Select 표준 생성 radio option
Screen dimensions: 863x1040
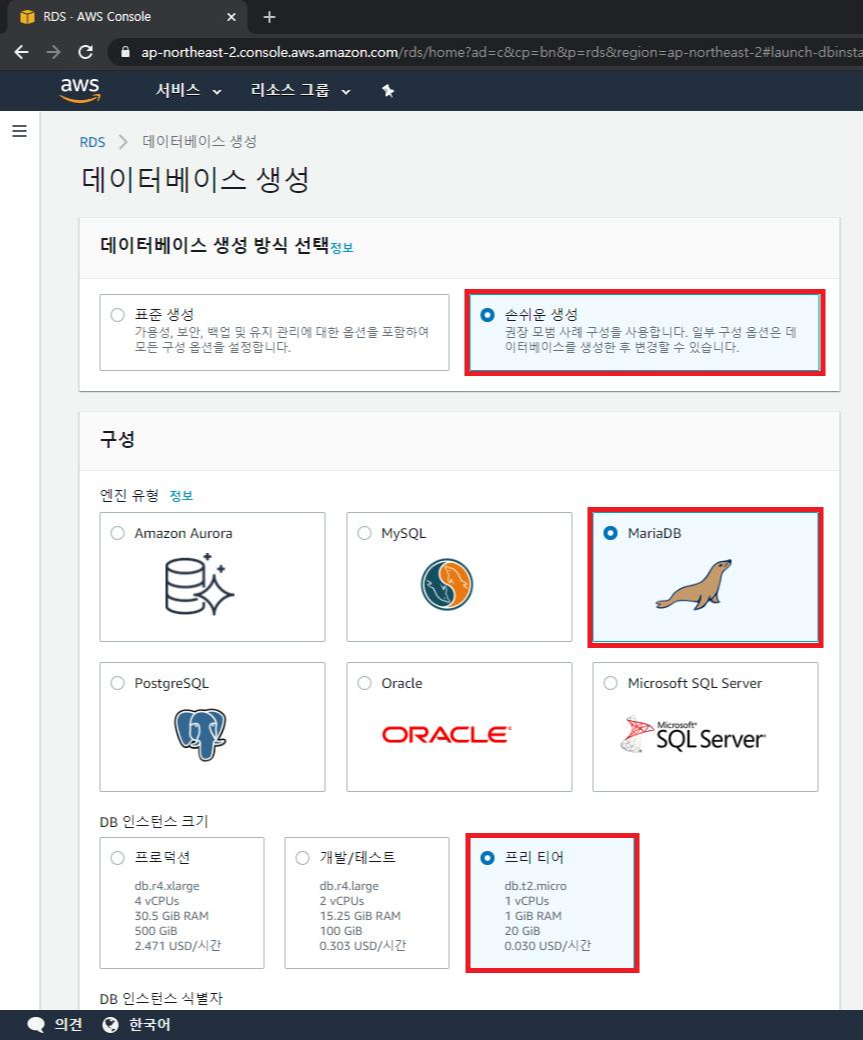coord(117,315)
